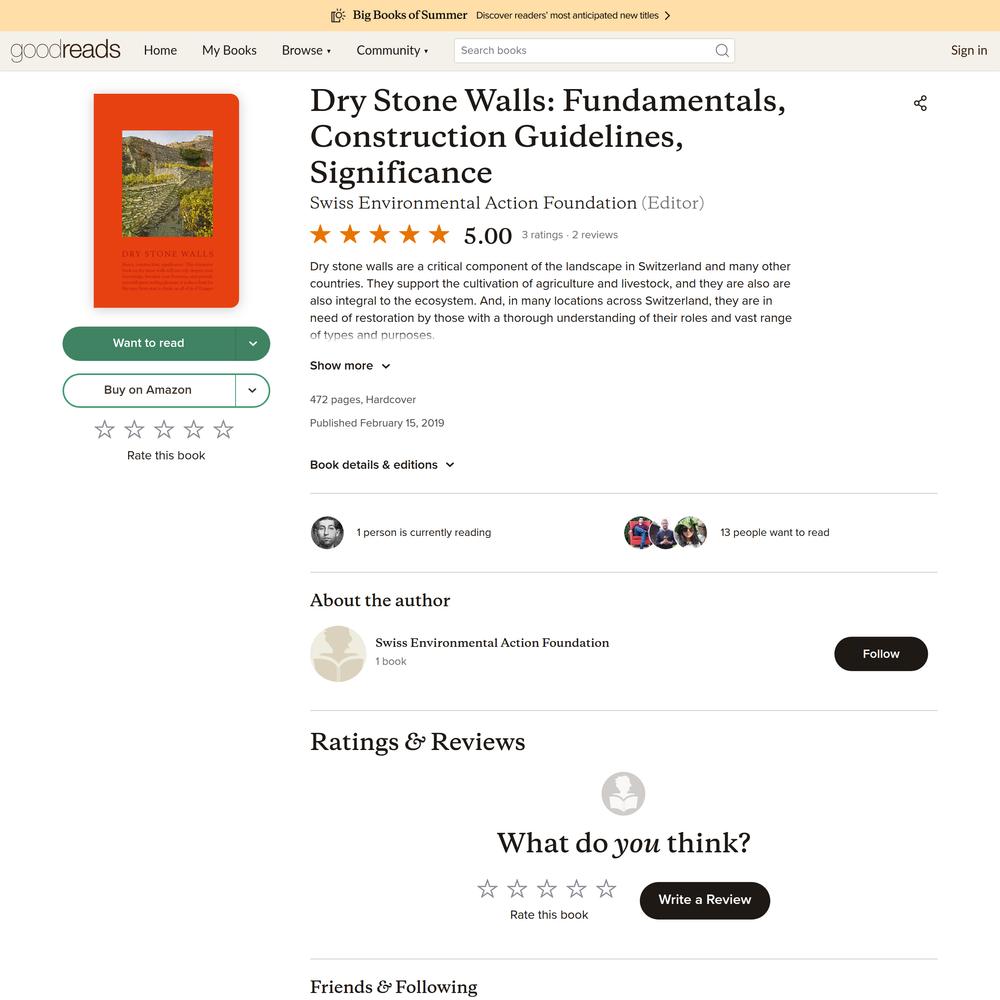The width and height of the screenshot is (1000, 1000).
Task: Click the want-to-read readers' avatar group
Action: (665, 533)
